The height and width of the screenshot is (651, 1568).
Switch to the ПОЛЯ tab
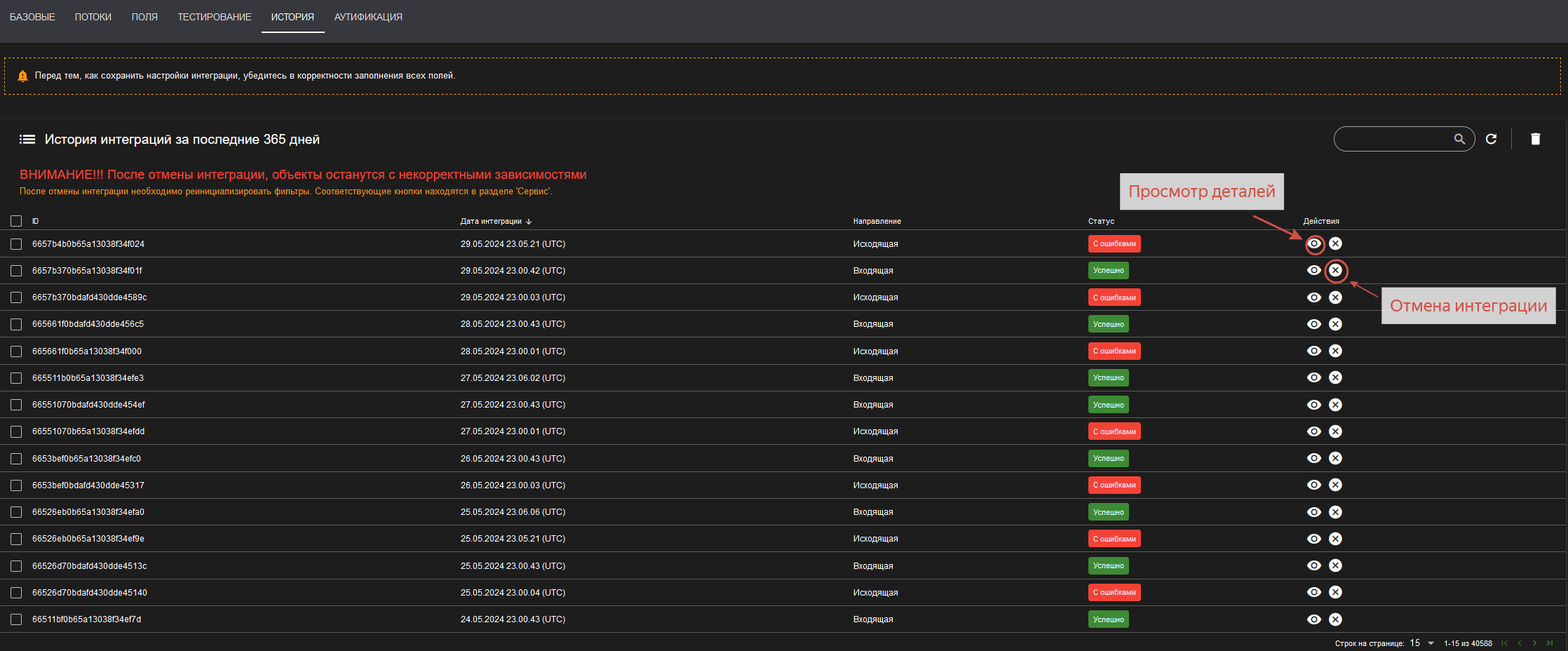click(x=144, y=17)
